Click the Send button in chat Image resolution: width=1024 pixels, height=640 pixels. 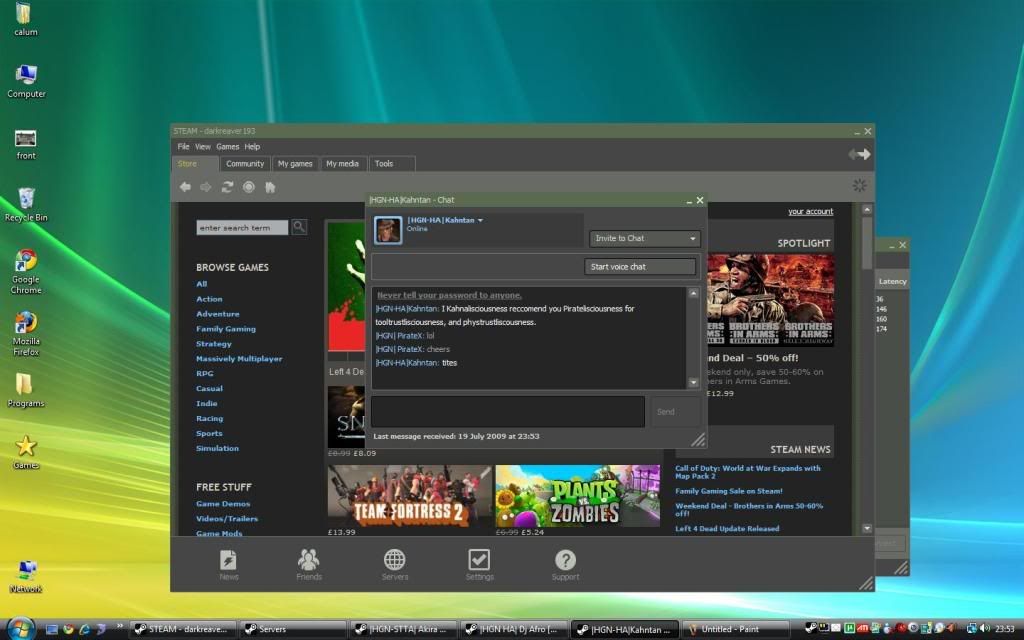coord(676,411)
